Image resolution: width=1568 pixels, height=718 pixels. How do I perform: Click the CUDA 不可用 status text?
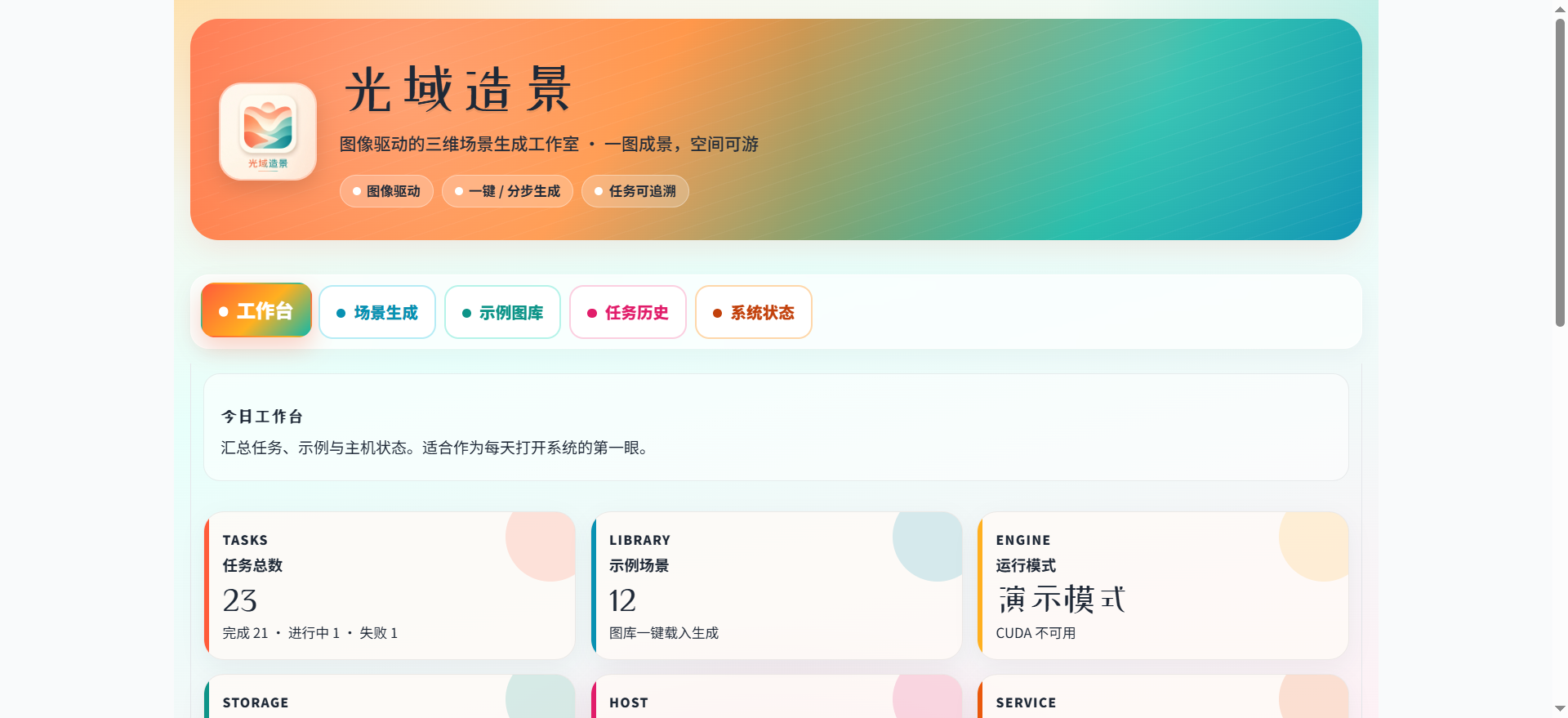[1036, 633]
